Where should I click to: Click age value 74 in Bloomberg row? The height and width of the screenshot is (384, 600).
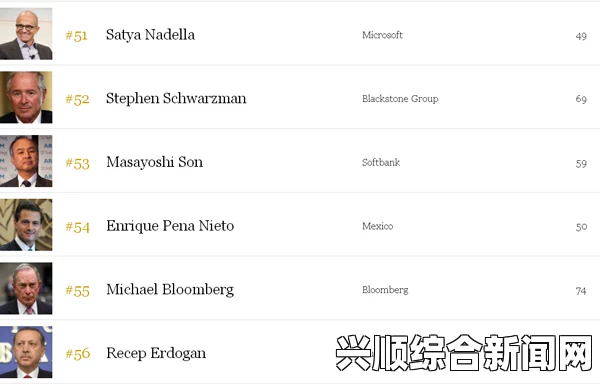(x=581, y=291)
